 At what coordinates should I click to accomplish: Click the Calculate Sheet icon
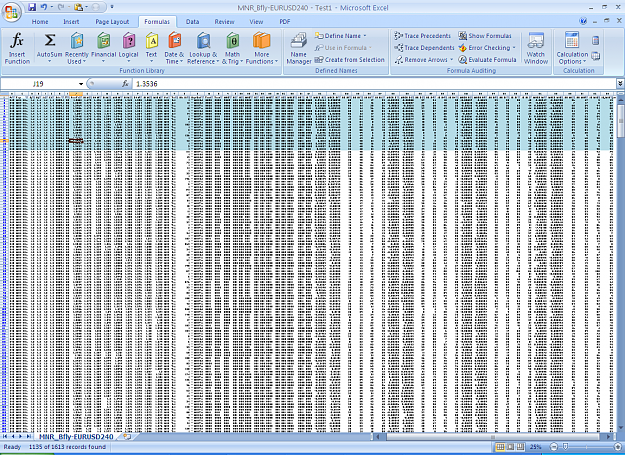pyautogui.click(x=596, y=57)
